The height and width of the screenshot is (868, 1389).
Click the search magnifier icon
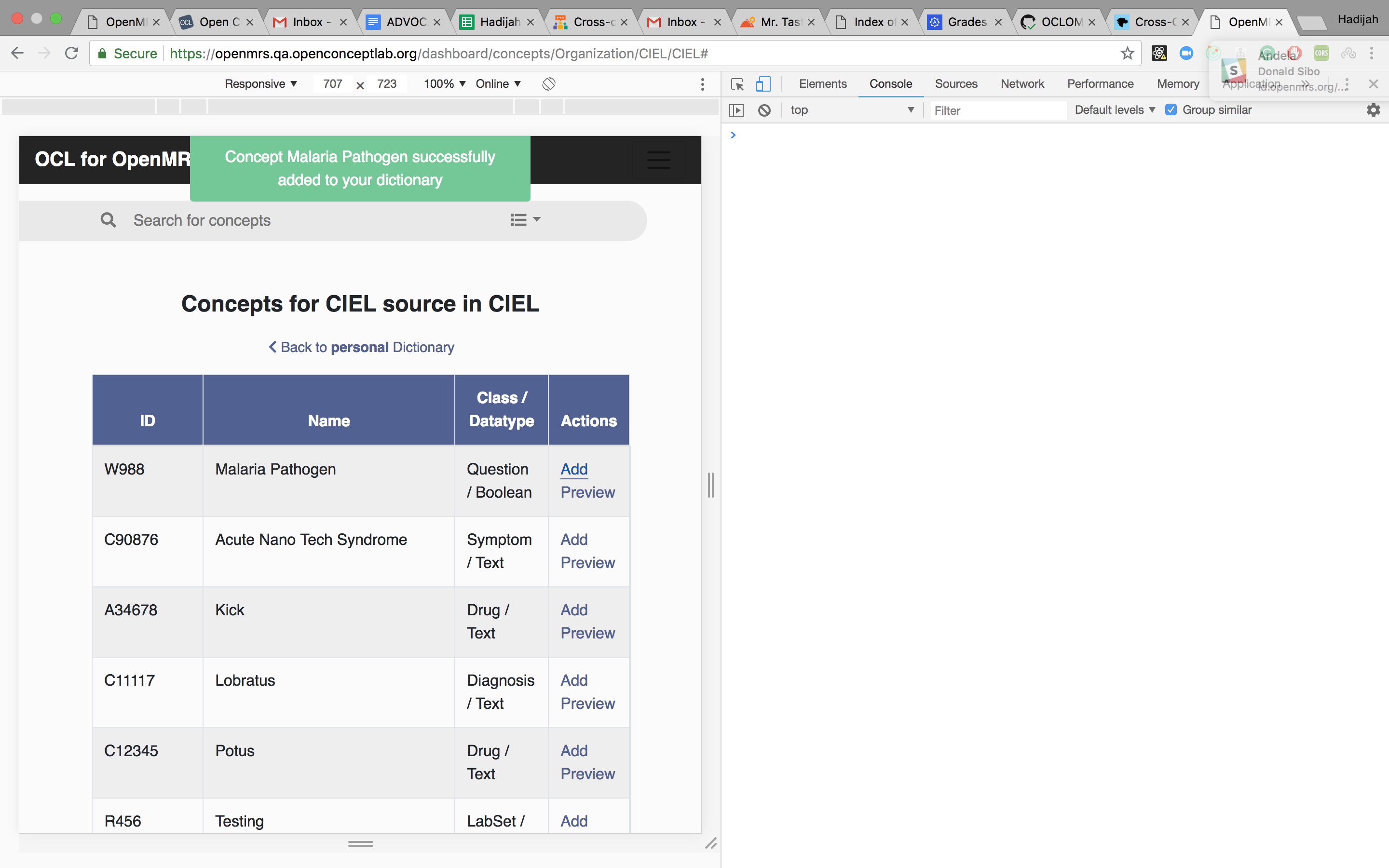(x=108, y=220)
